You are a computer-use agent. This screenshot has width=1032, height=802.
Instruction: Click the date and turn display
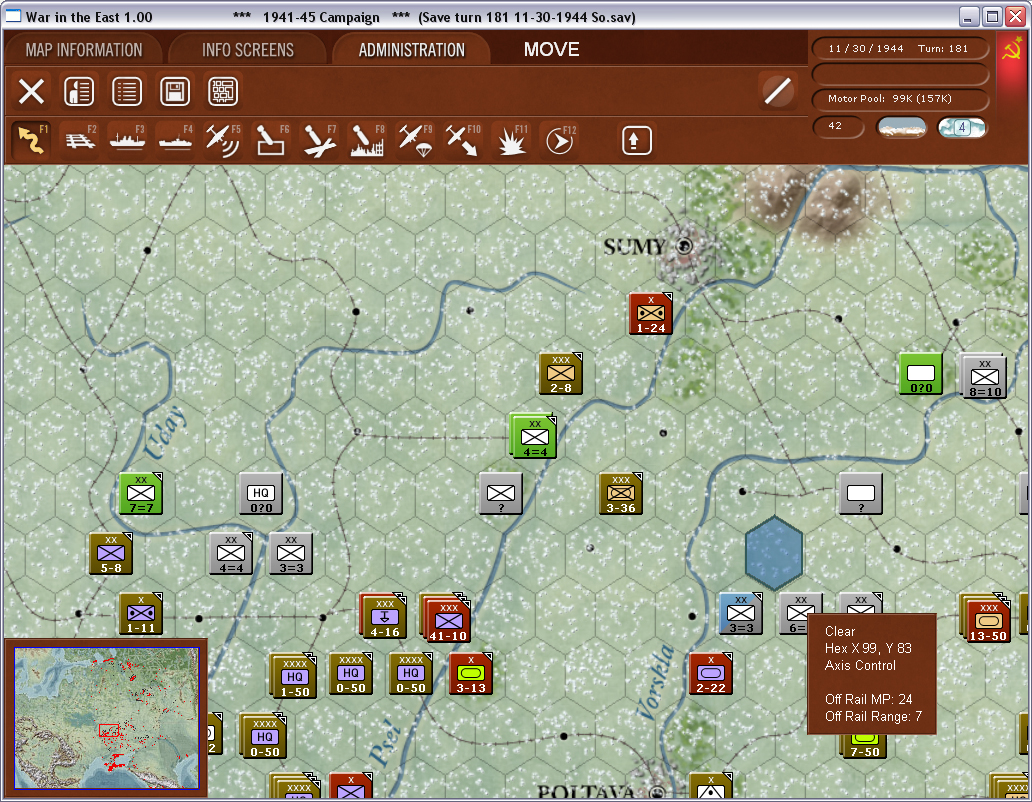tap(900, 49)
